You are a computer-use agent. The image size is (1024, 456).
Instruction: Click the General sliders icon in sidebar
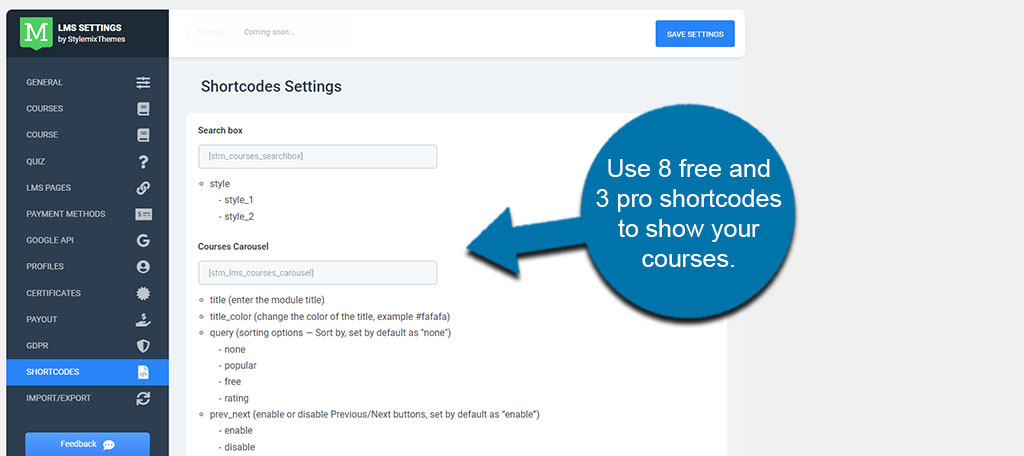coord(143,82)
